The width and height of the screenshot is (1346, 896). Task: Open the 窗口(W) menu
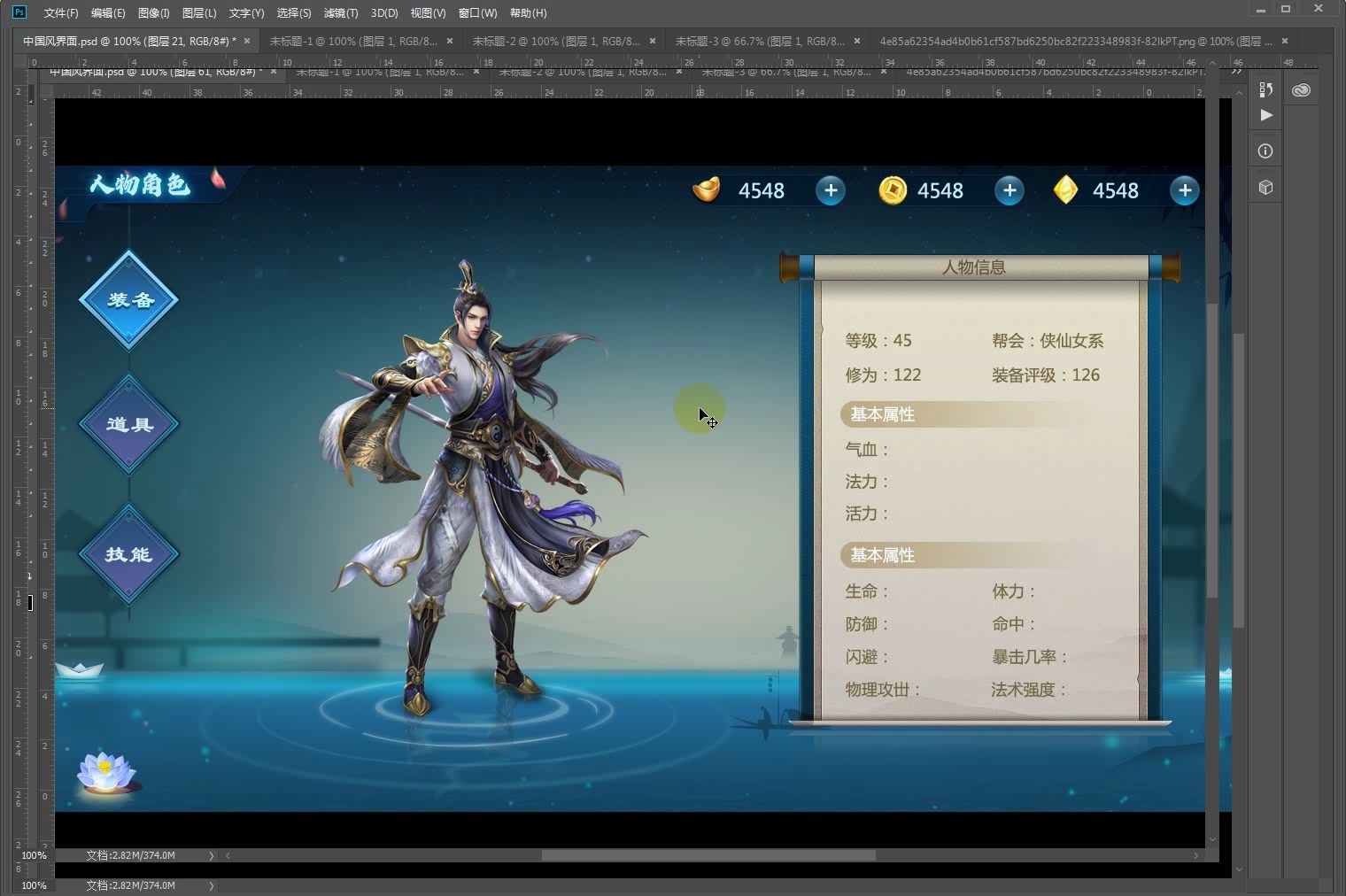[x=477, y=12]
